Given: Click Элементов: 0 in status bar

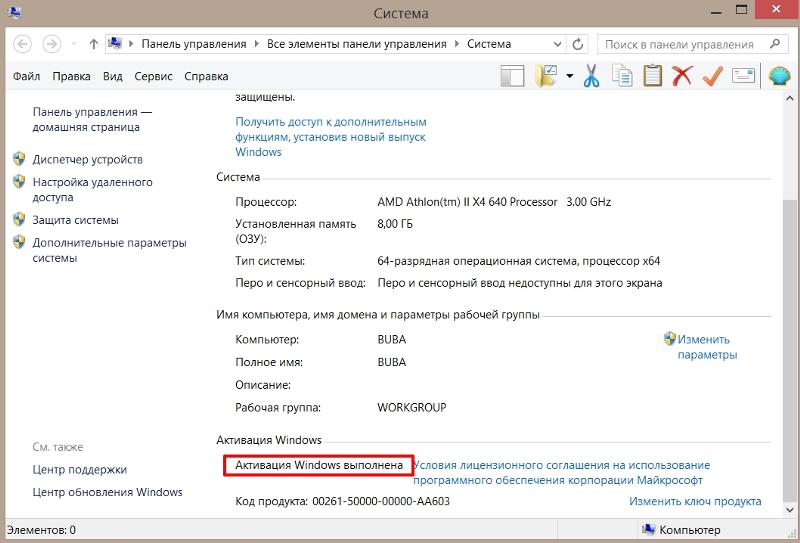Looking at the screenshot, I should 41,530.
